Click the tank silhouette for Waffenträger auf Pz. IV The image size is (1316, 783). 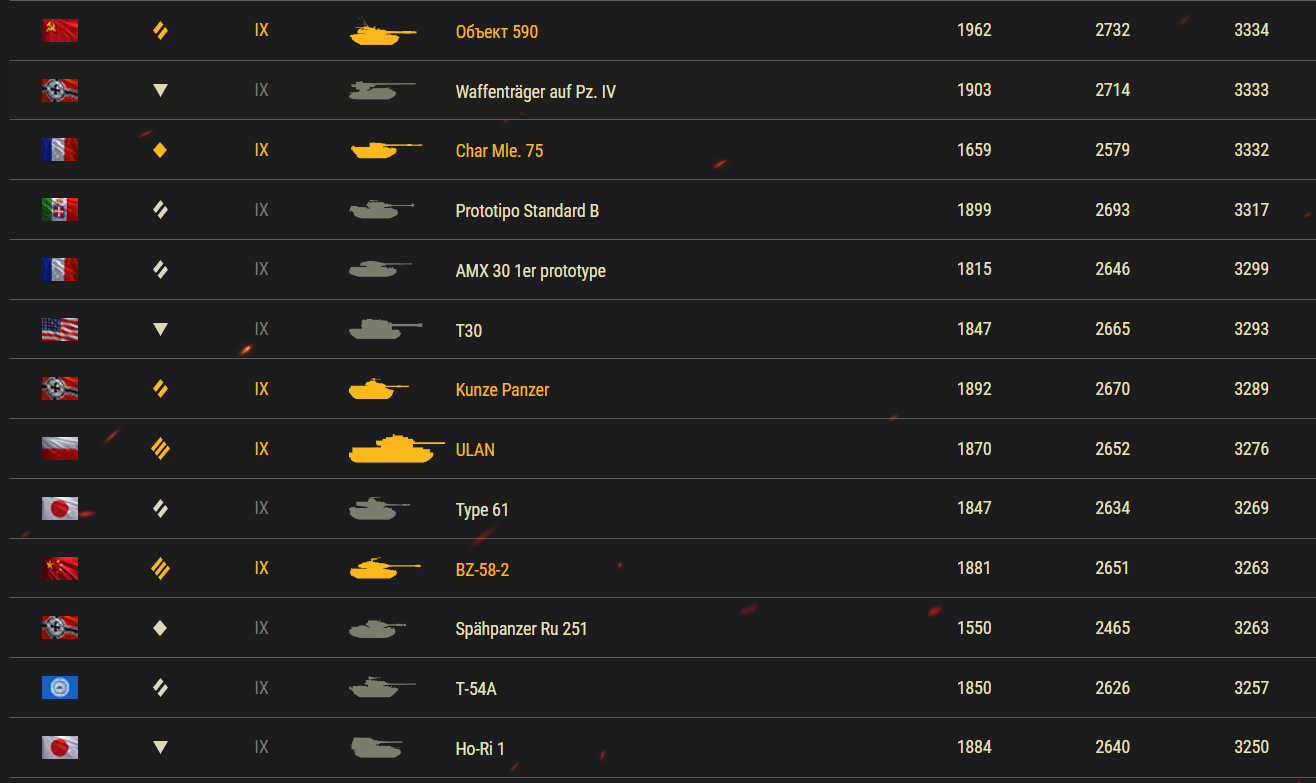(x=382, y=90)
